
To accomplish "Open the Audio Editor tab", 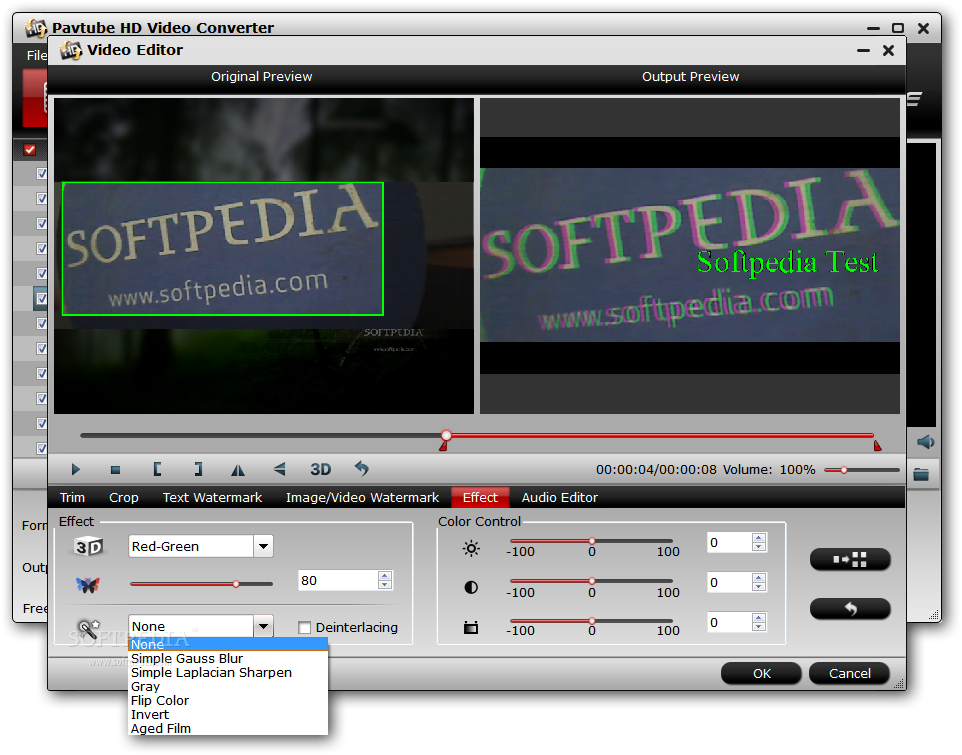I will pos(560,497).
